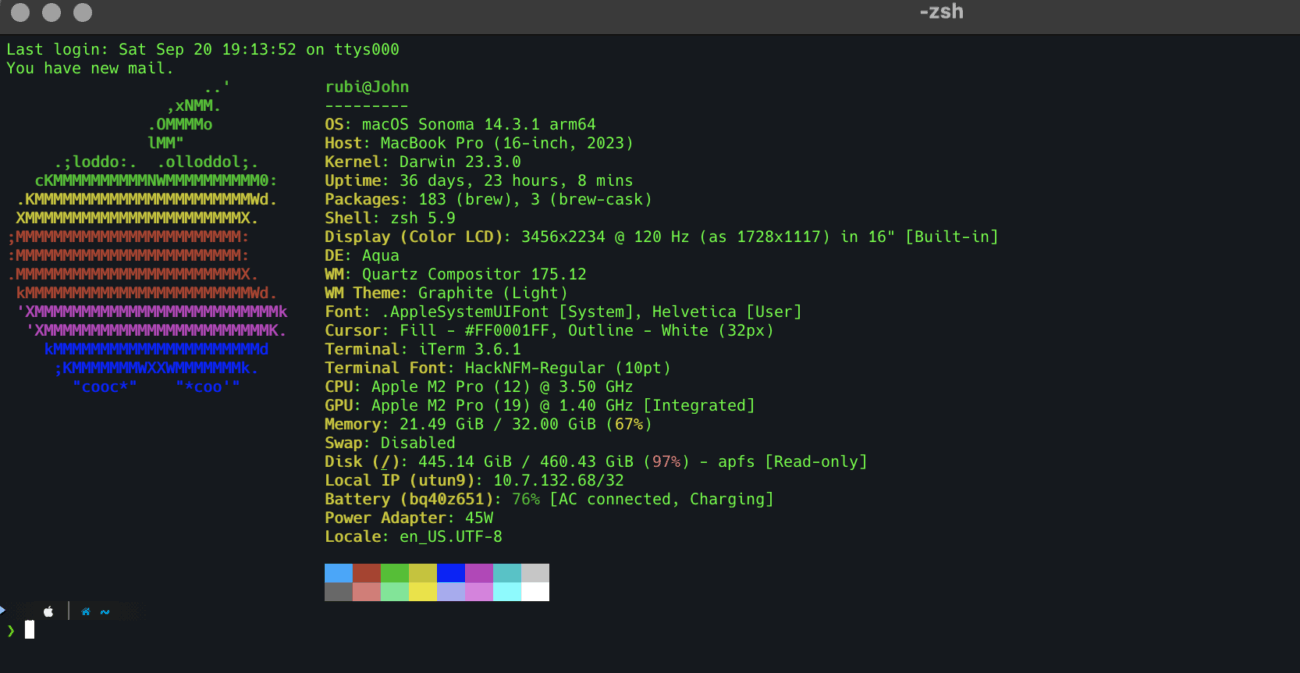The height and width of the screenshot is (673, 1300).
Task: Click the bright blue swatch in top row
Action: (451, 573)
